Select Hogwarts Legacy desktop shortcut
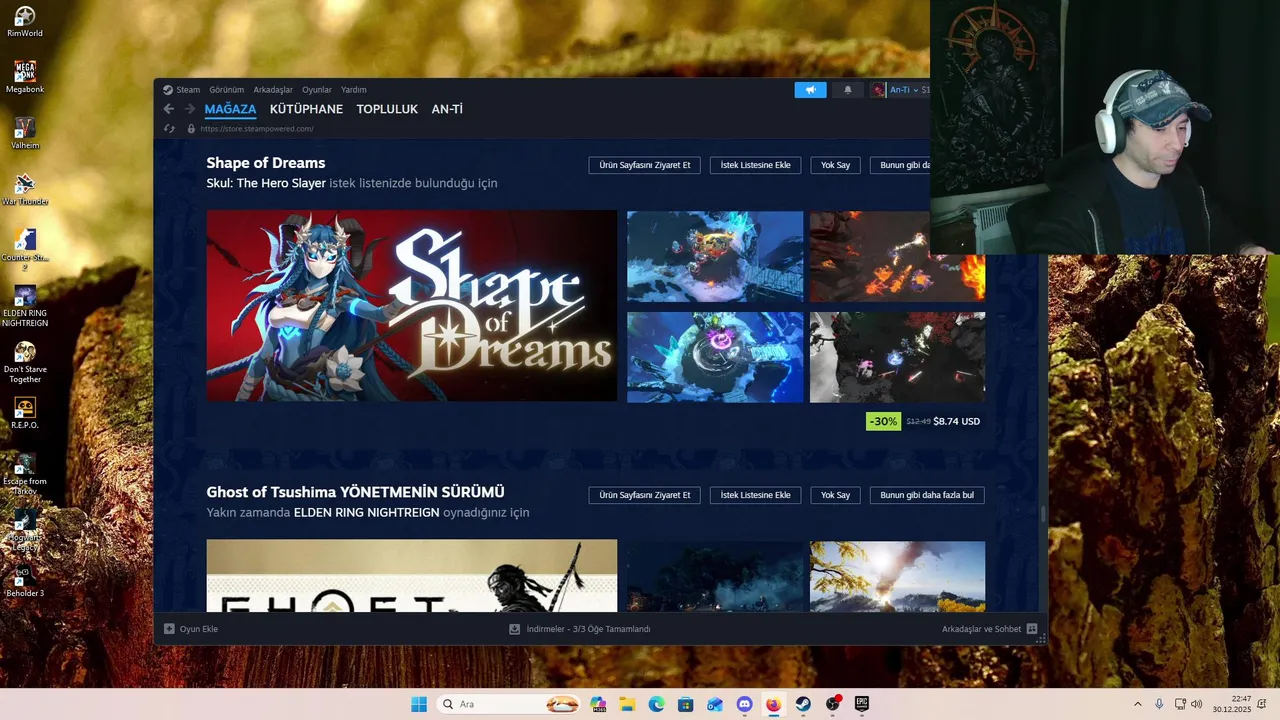Viewport: 1280px width, 720px height. [25, 530]
